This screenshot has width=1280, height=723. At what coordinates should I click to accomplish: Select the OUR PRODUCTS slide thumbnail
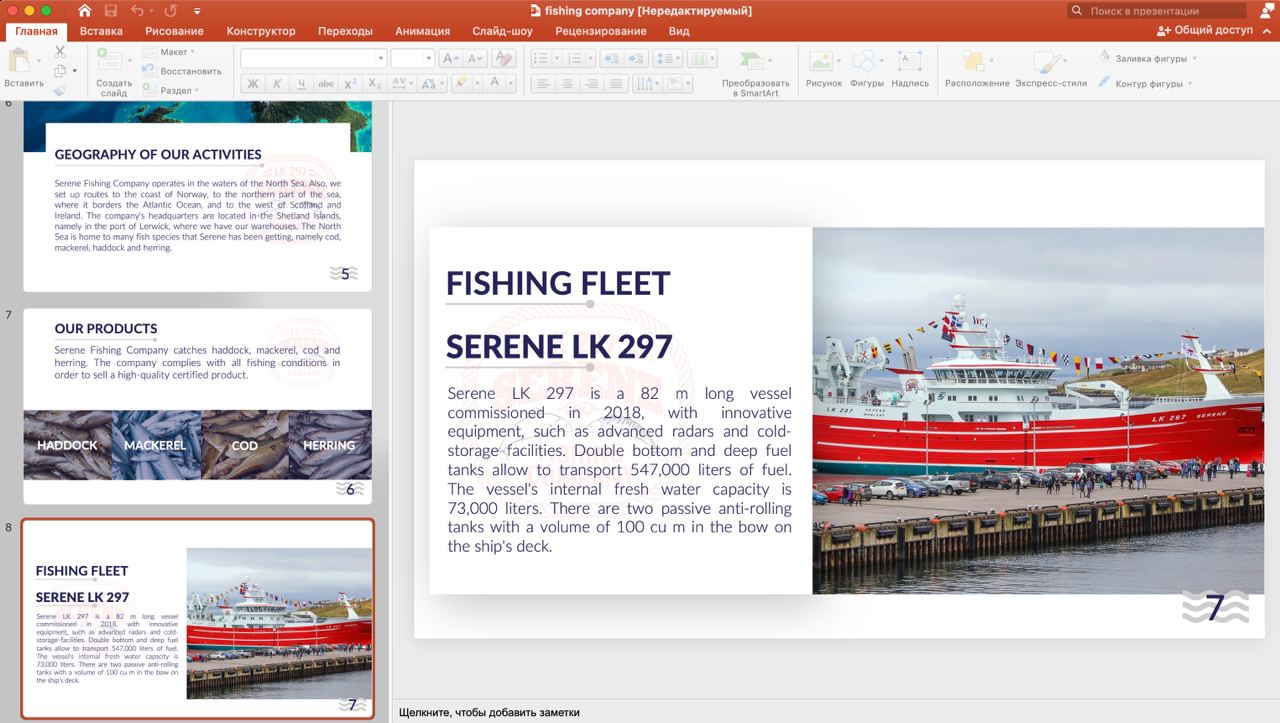197,405
